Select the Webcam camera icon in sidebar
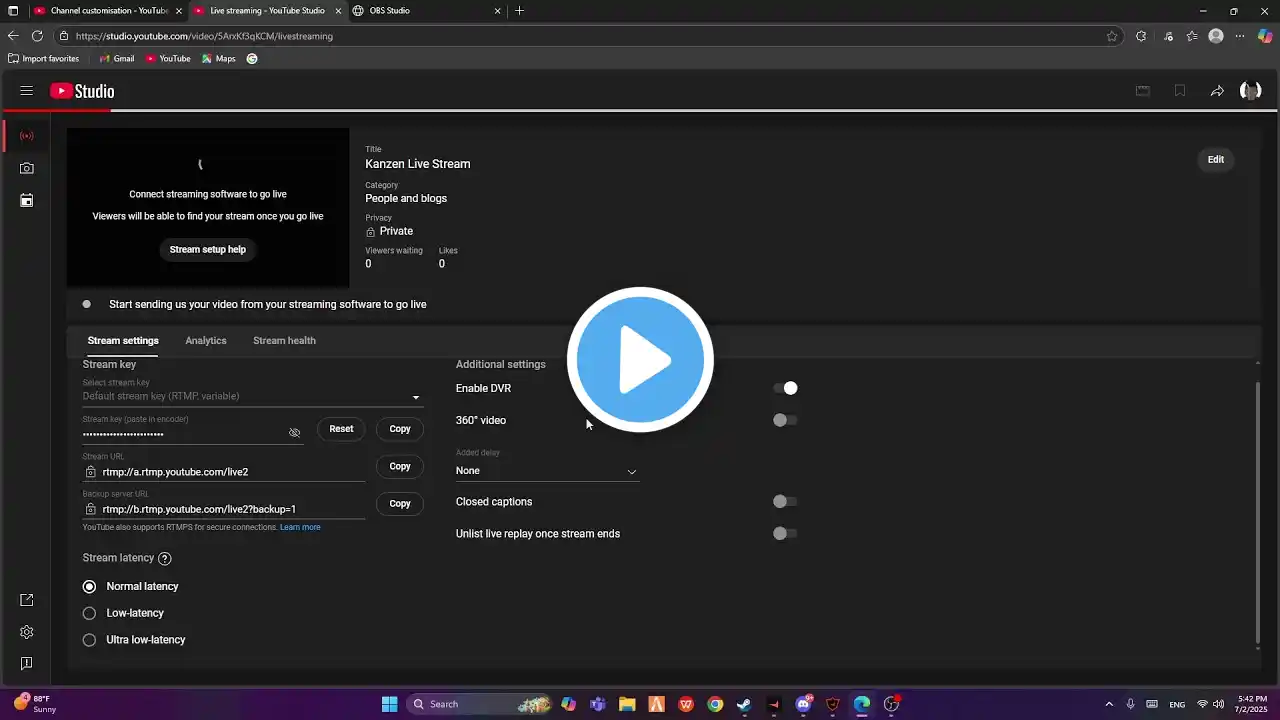1280x720 pixels. pyautogui.click(x=27, y=168)
